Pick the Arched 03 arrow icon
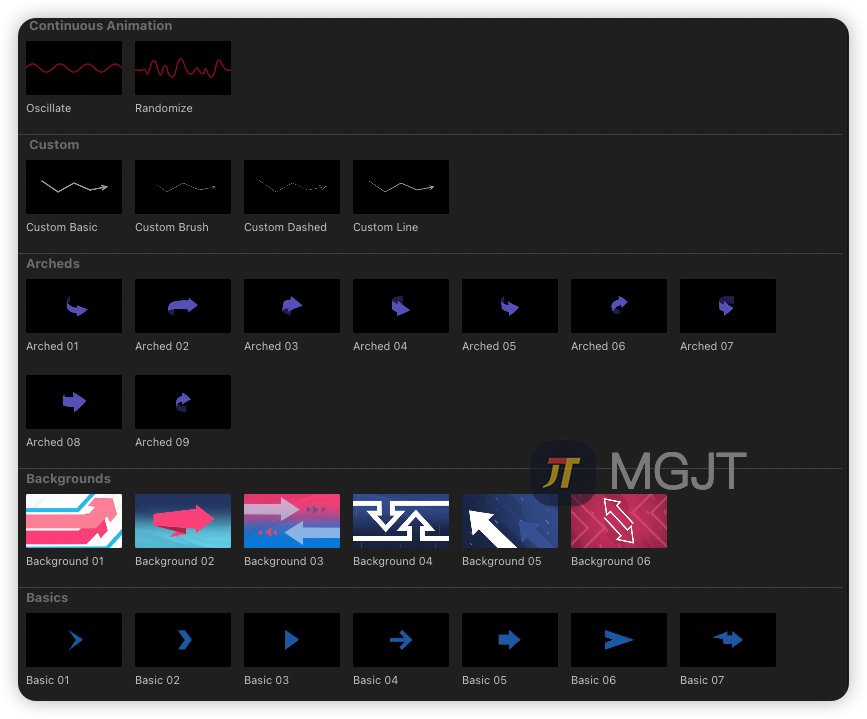The image size is (867, 719). coord(292,306)
